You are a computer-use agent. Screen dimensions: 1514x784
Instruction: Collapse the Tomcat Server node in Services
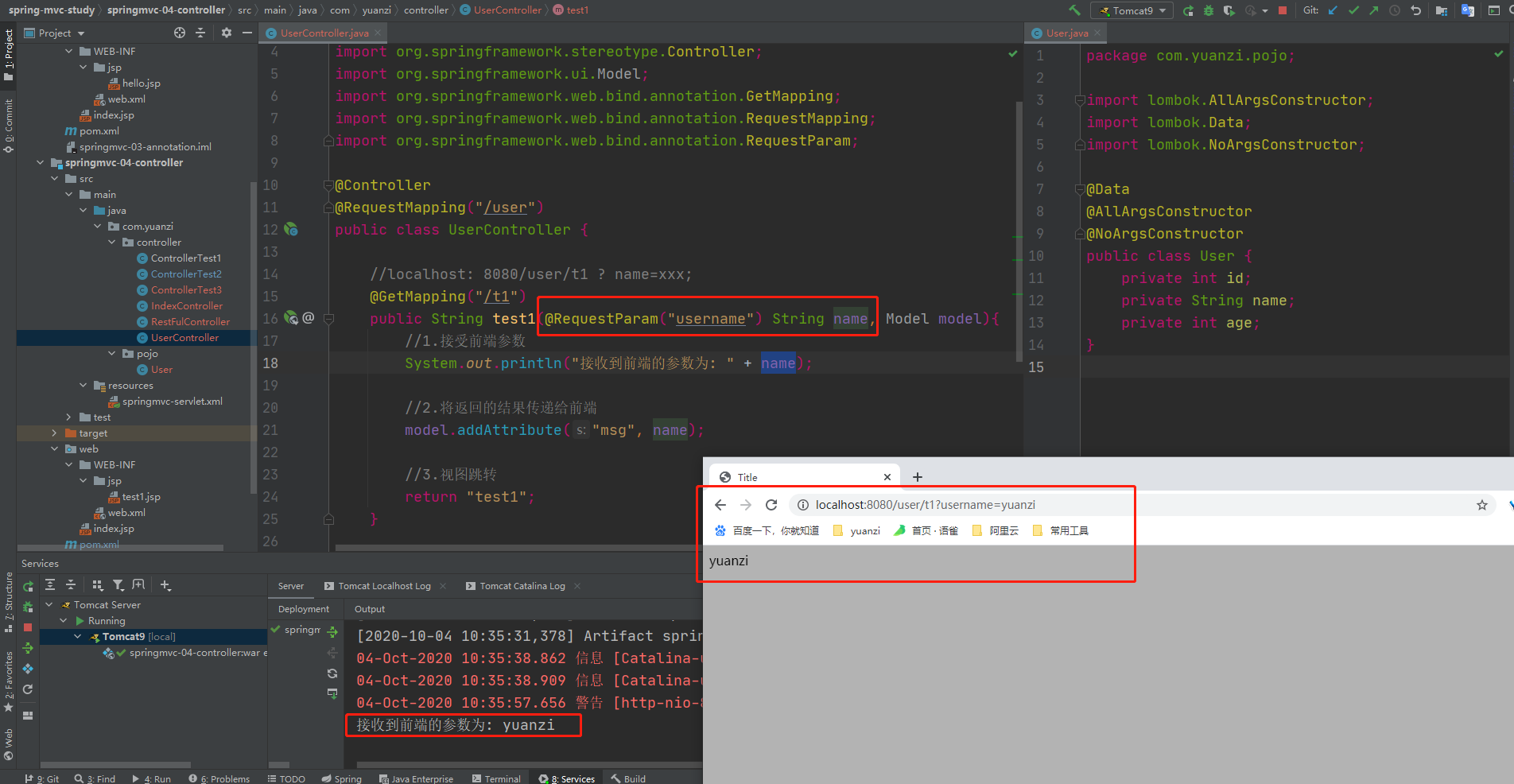tap(49, 605)
